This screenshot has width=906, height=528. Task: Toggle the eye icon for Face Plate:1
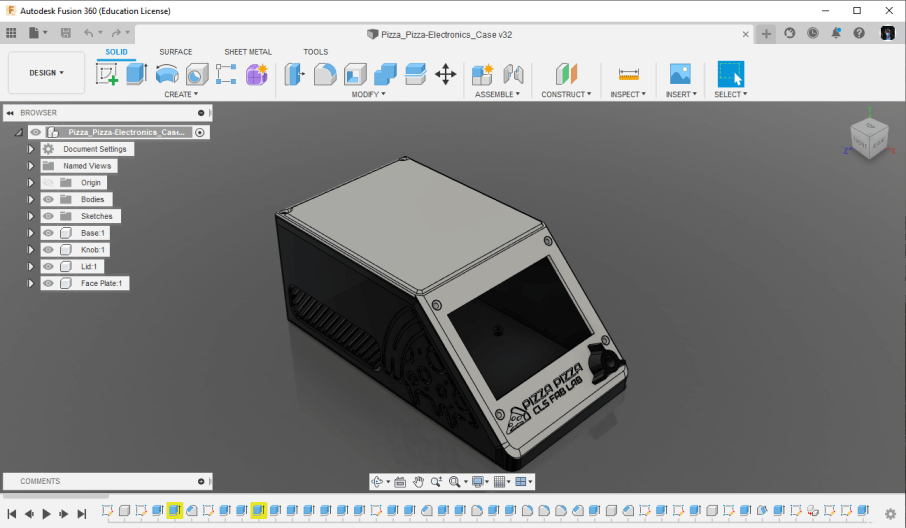click(x=48, y=284)
